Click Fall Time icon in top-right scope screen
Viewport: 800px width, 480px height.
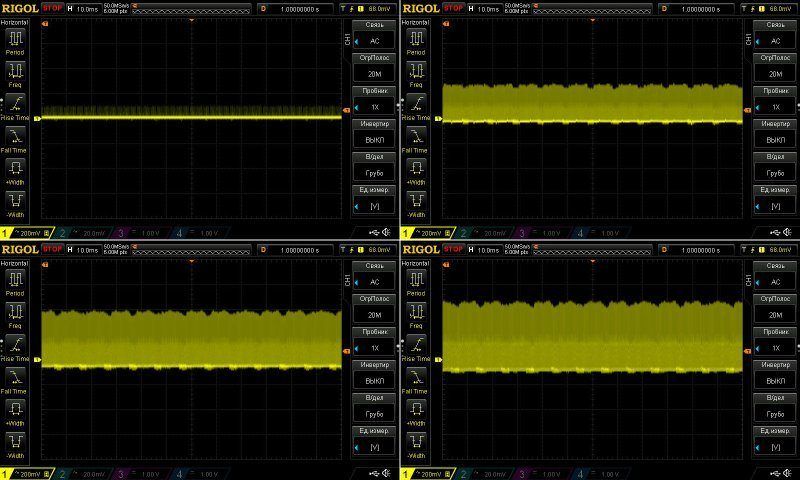417,139
